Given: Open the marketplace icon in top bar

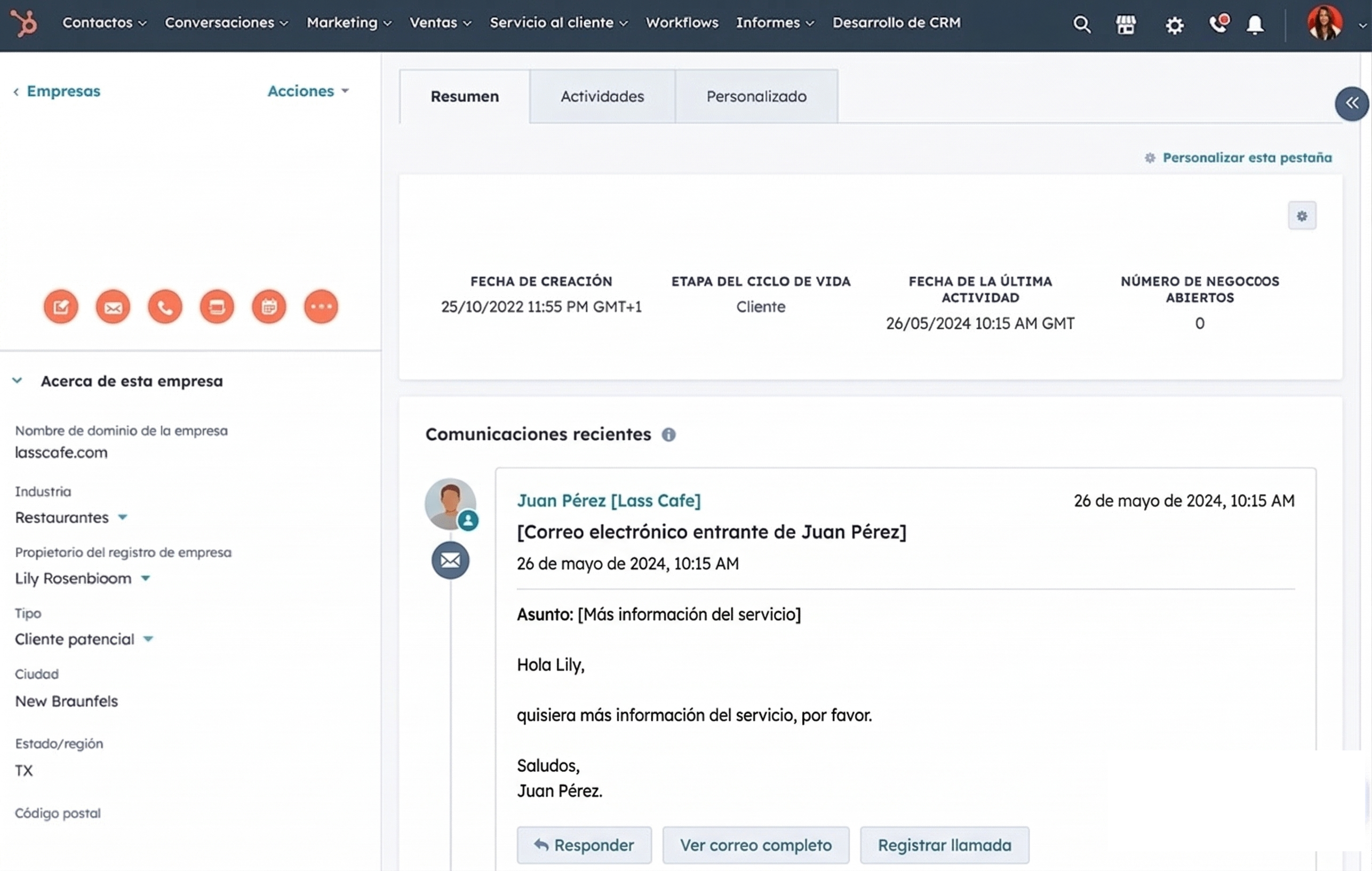Looking at the screenshot, I should tap(1126, 24).
